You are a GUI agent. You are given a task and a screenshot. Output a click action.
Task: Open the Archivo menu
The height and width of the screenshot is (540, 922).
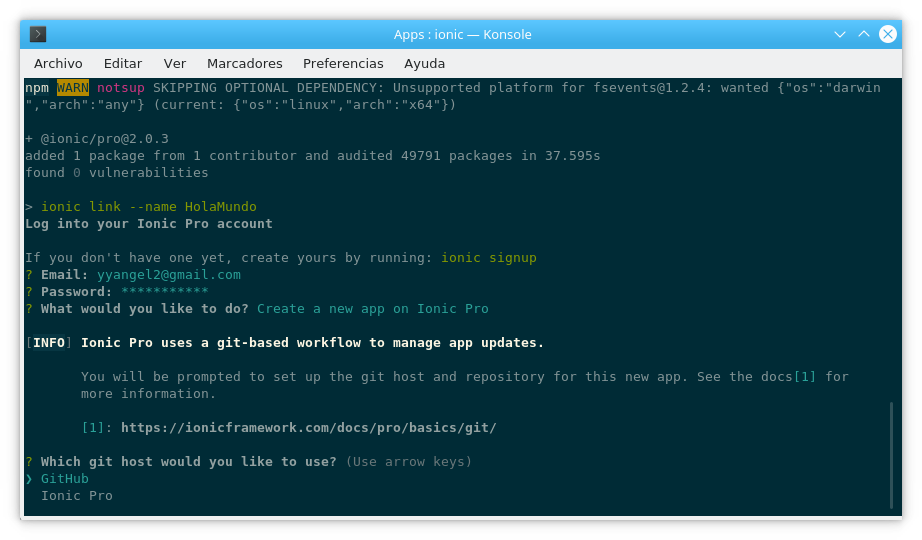click(x=58, y=64)
